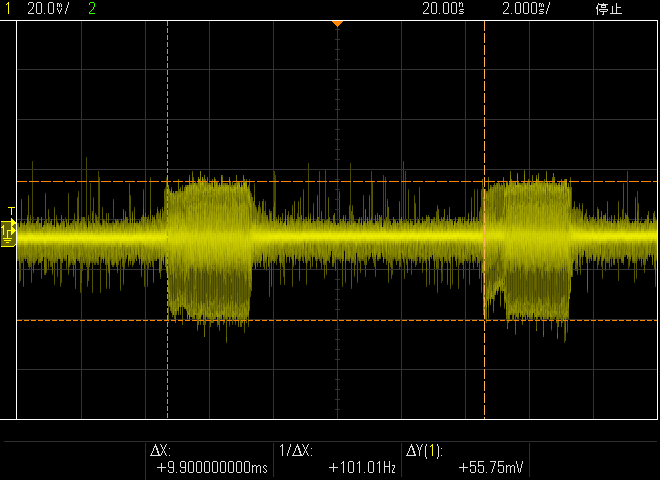Click the 1/ΔX readout label
Screen dimensions: 660x480
point(295,451)
